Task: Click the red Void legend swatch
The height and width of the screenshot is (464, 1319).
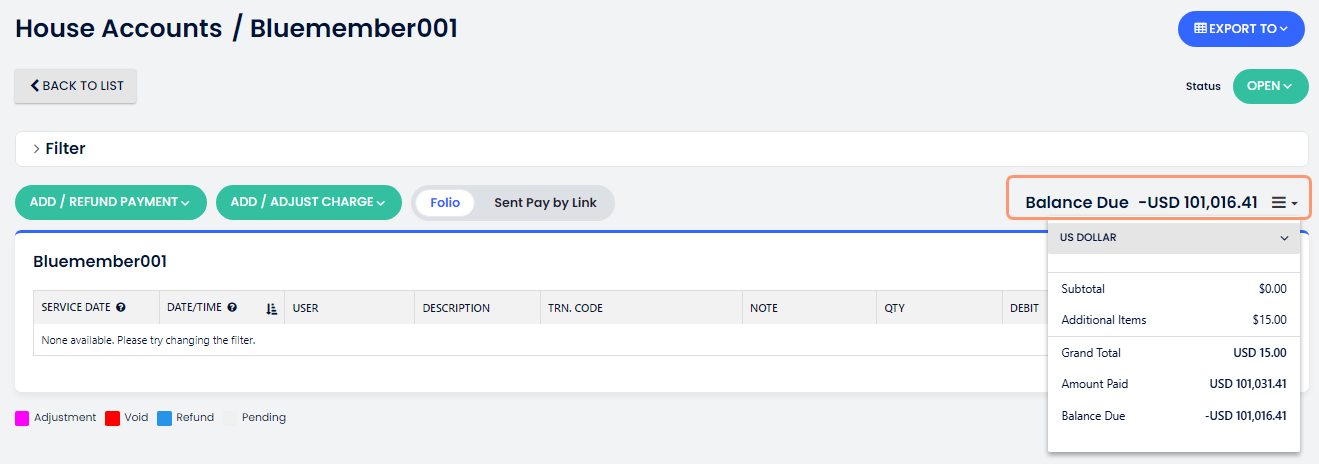Action: pyautogui.click(x=113, y=418)
